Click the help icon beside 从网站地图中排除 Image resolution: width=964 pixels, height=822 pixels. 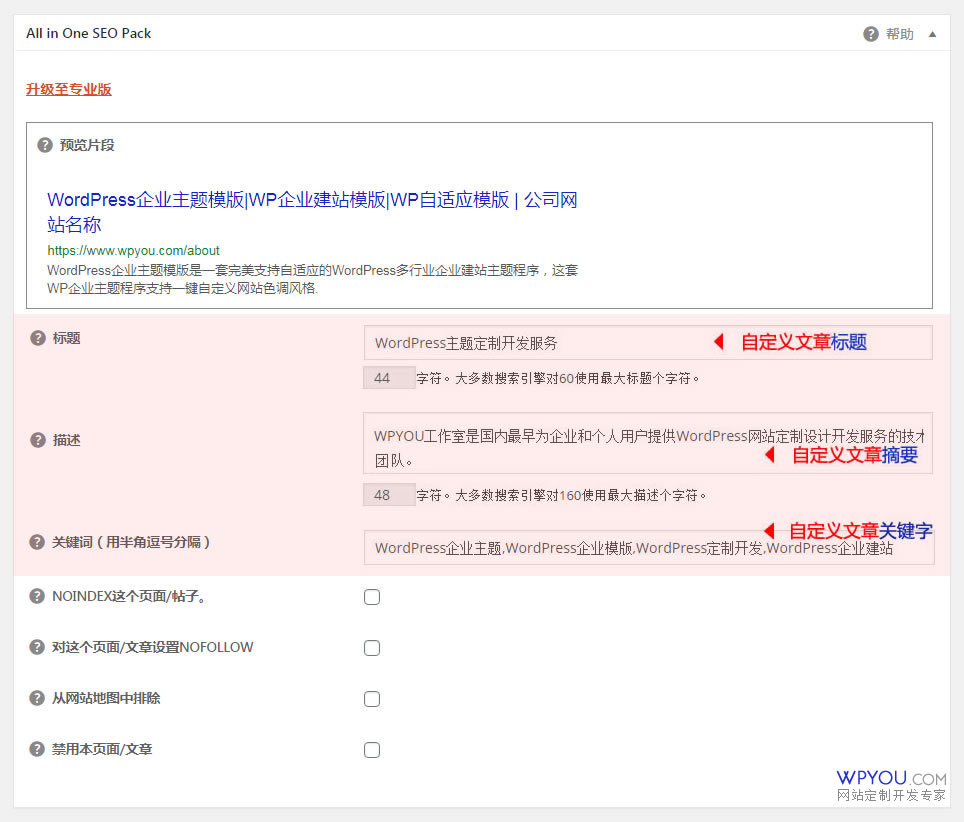pyautogui.click(x=37, y=698)
